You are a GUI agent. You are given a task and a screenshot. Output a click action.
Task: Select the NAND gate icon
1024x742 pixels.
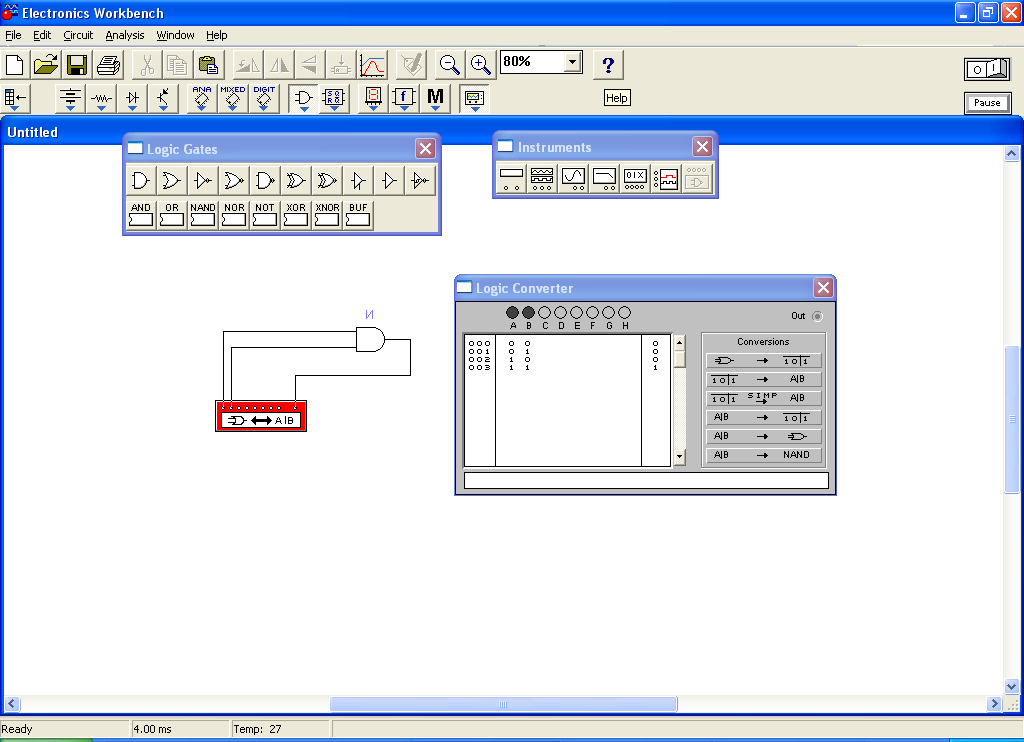coord(264,180)
